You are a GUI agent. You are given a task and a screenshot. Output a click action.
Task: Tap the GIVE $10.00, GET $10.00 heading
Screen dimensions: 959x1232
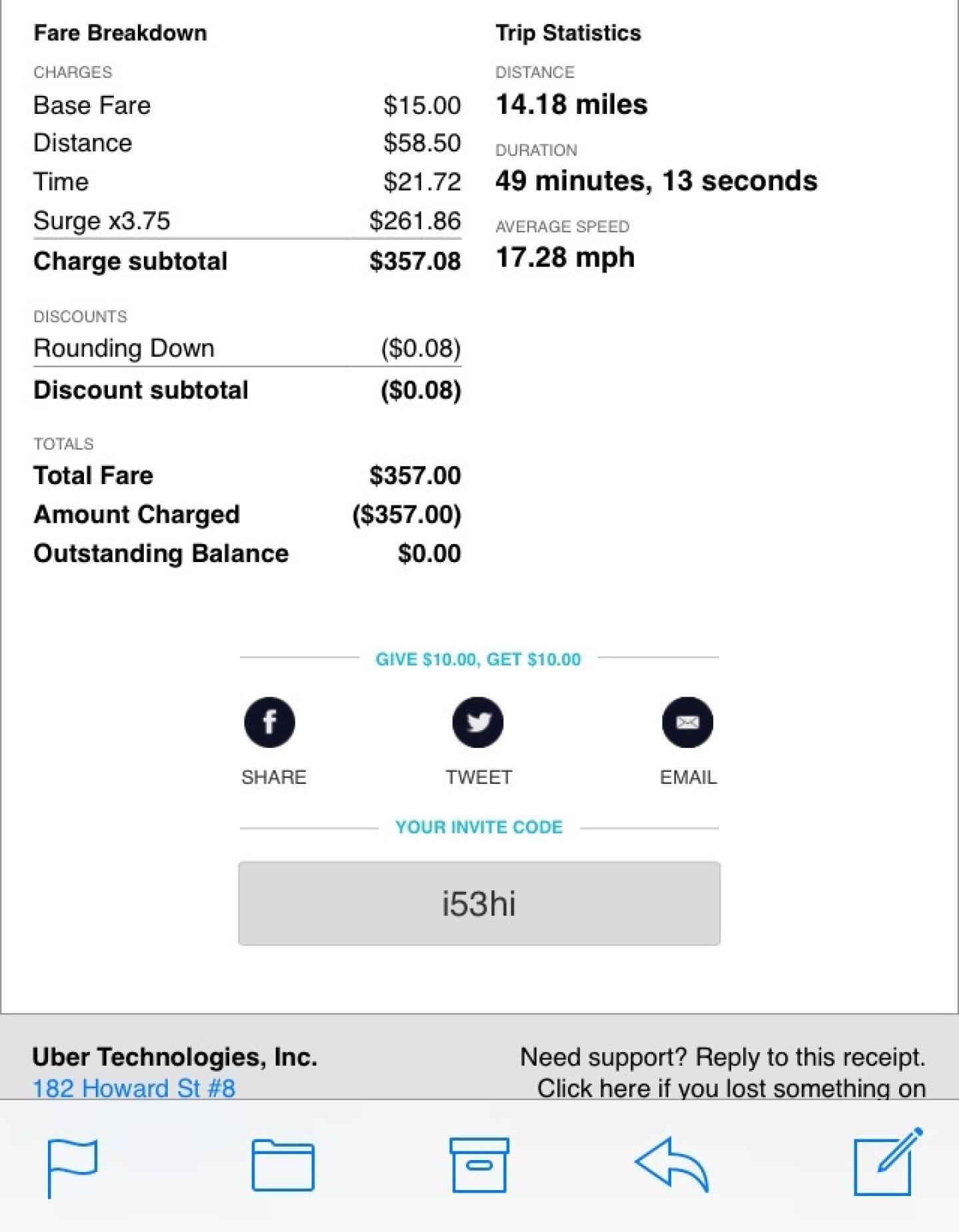coord(478,660)
